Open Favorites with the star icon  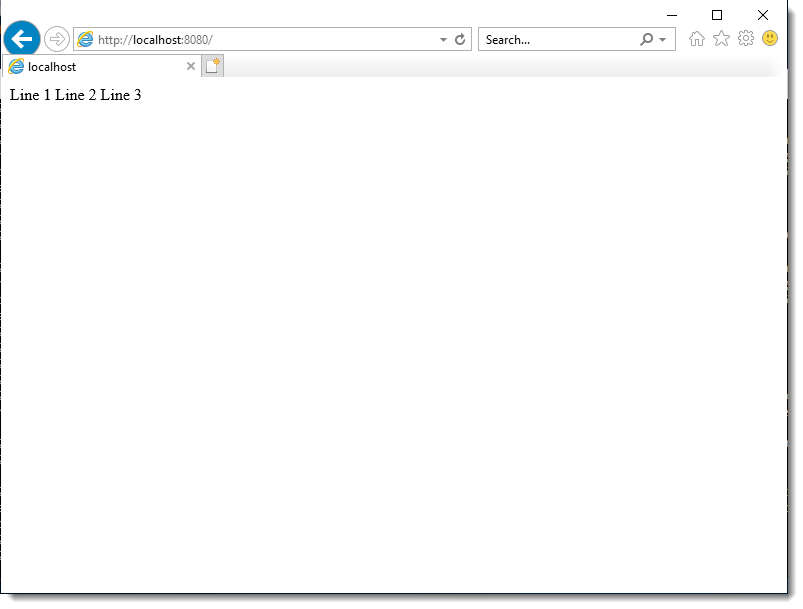(x=721, y=39)
